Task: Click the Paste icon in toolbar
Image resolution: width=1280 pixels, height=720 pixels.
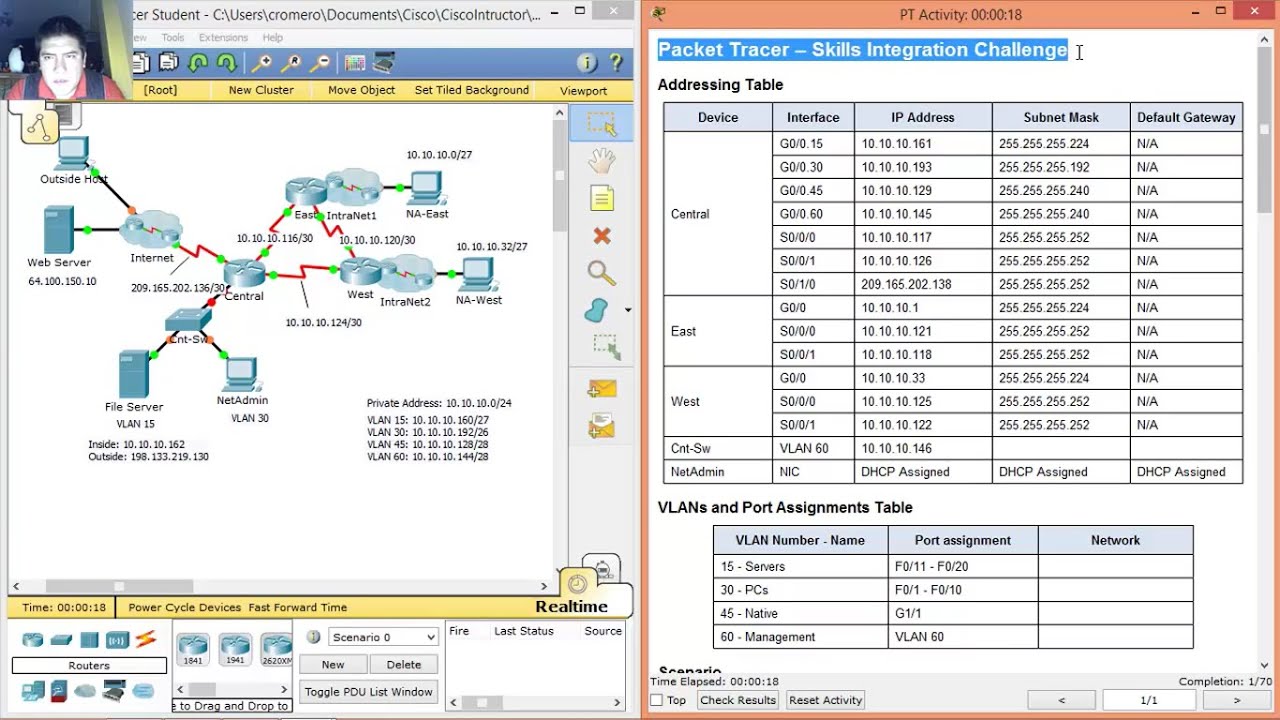Action: click(168, 63)
